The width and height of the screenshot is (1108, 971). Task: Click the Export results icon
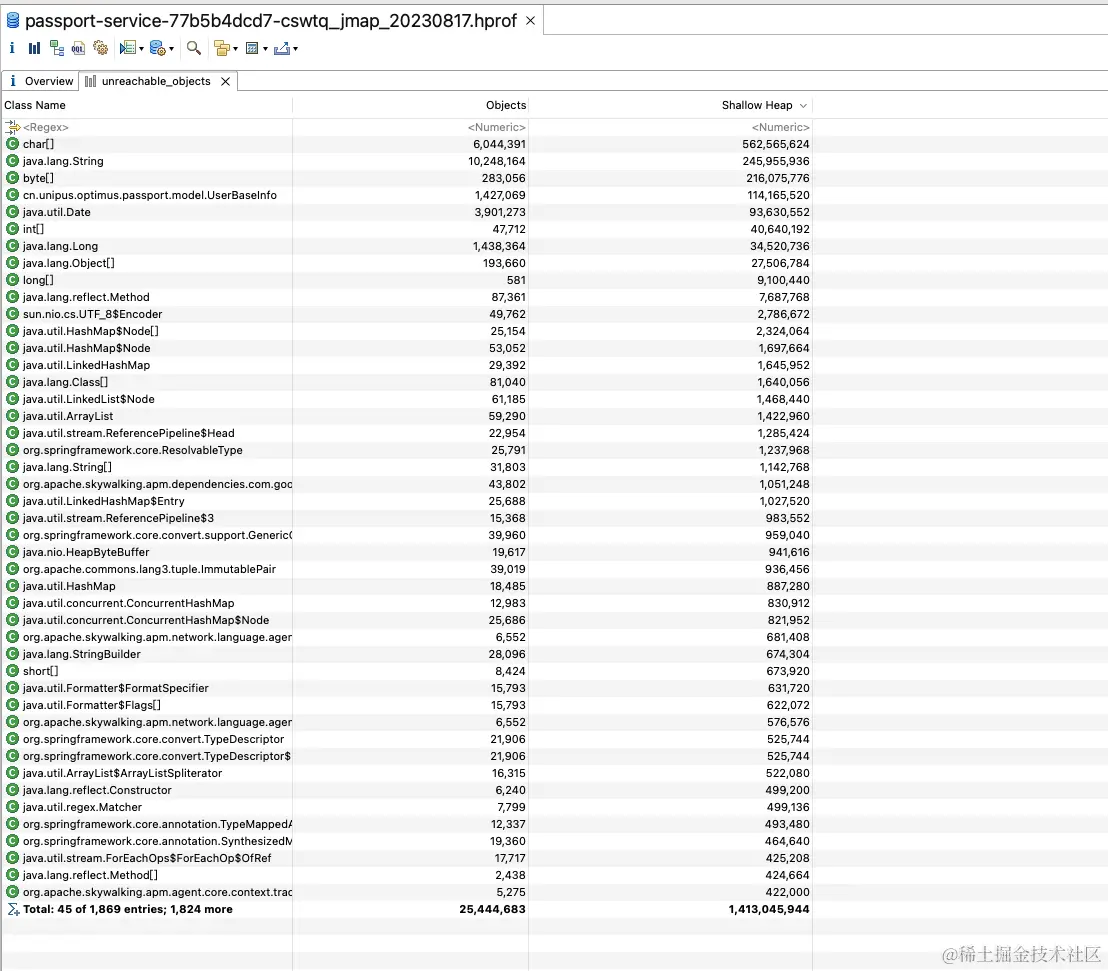[x=282, y=48]
